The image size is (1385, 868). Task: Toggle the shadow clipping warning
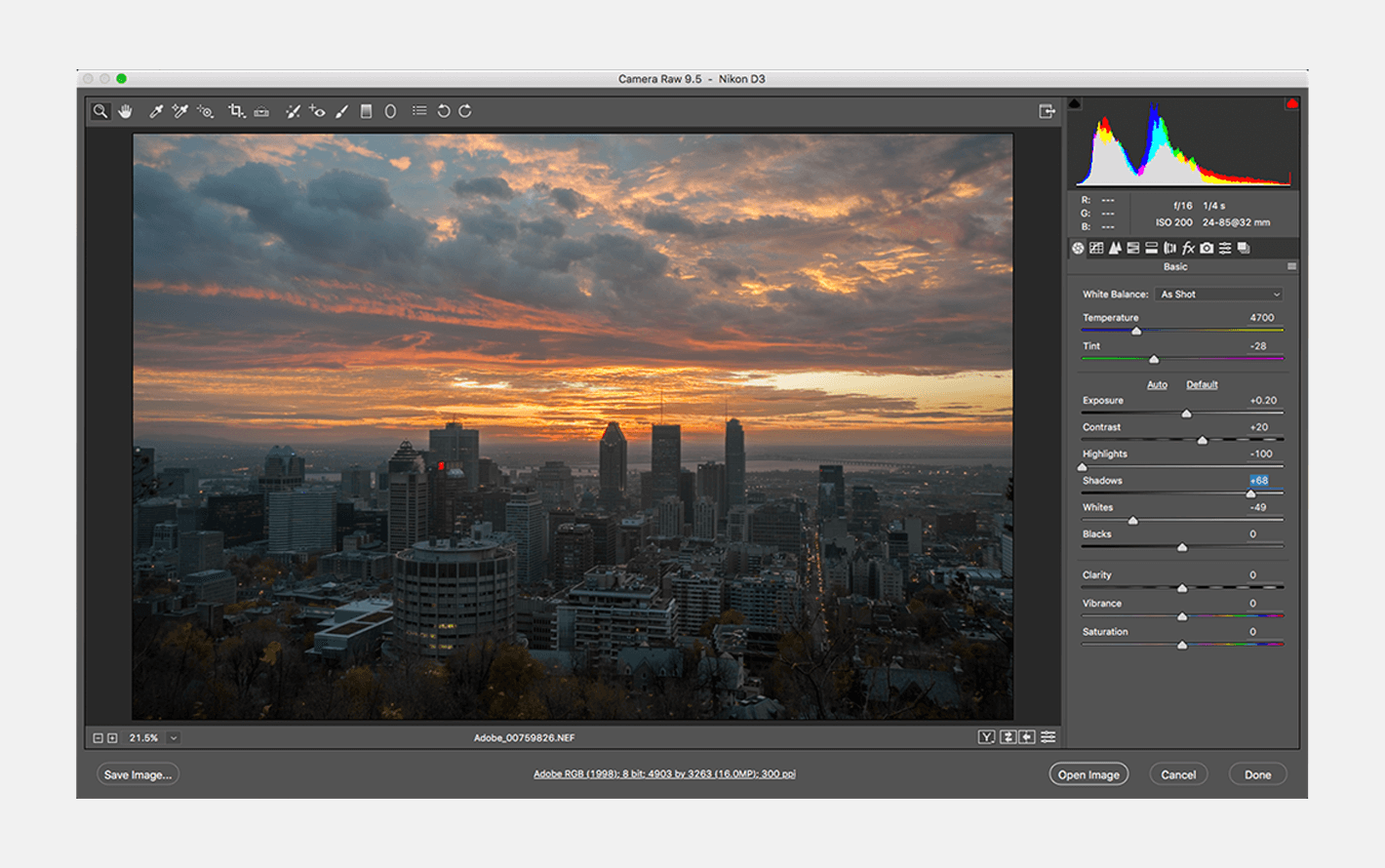point(1075,103)
